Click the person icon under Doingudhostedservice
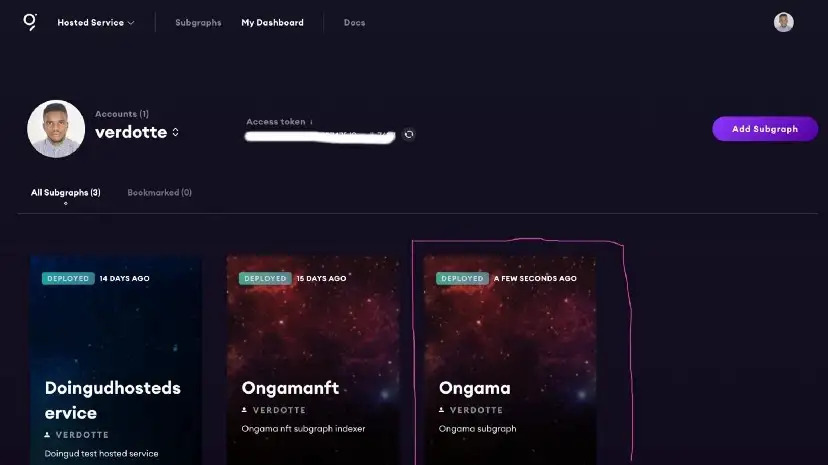This screenshot has width=828, height=465. [x=48, y=435]
